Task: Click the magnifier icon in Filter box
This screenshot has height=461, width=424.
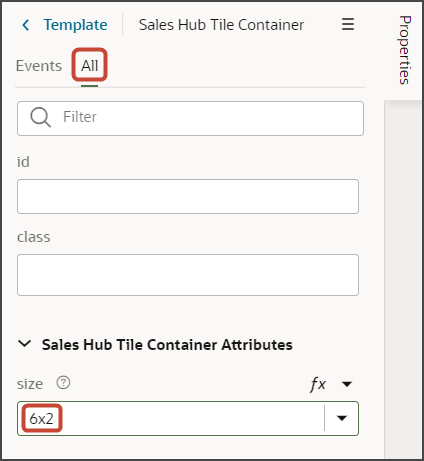Action: (x=40, y=117)
